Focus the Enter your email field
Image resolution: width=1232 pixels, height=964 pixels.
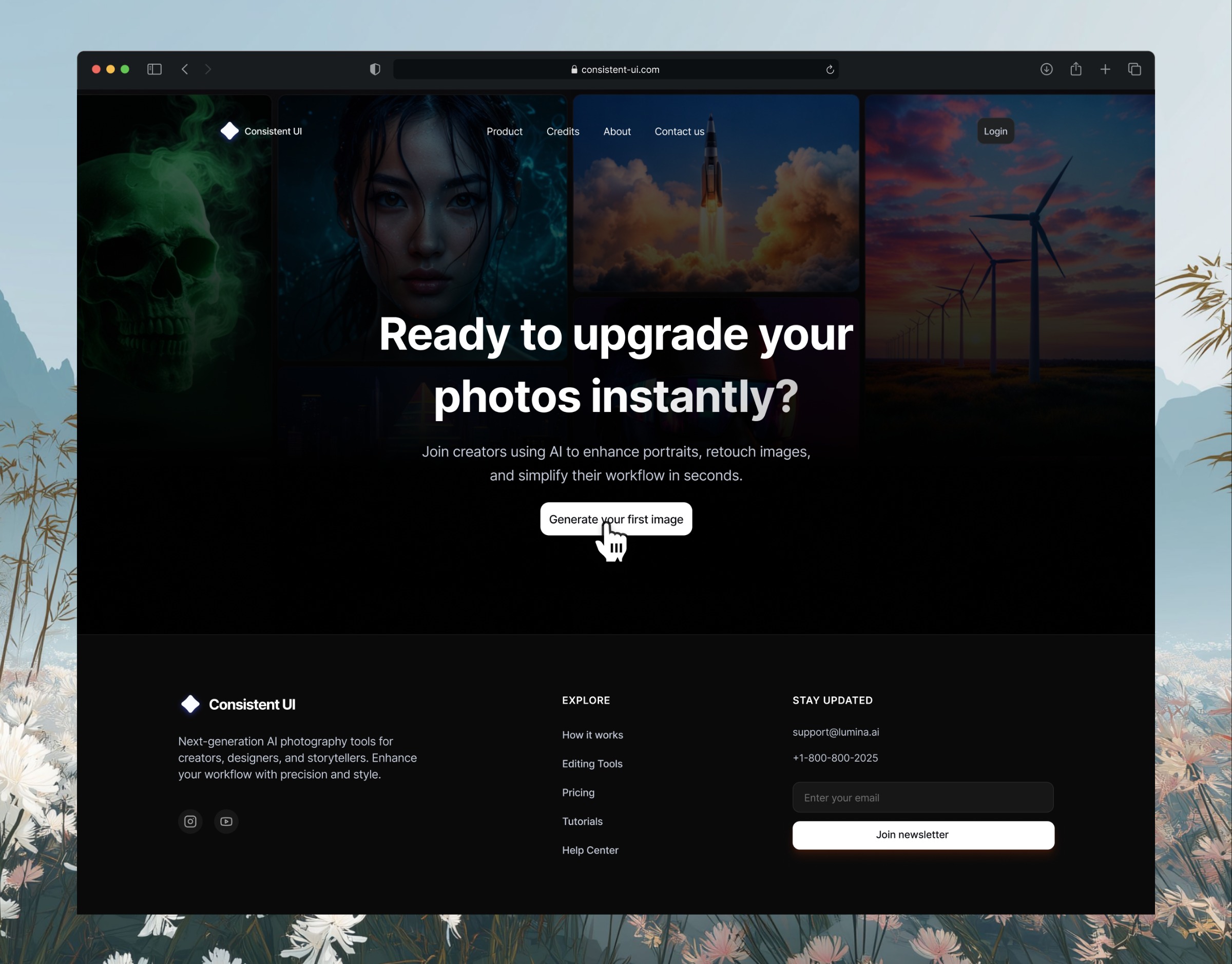(923, 798)
